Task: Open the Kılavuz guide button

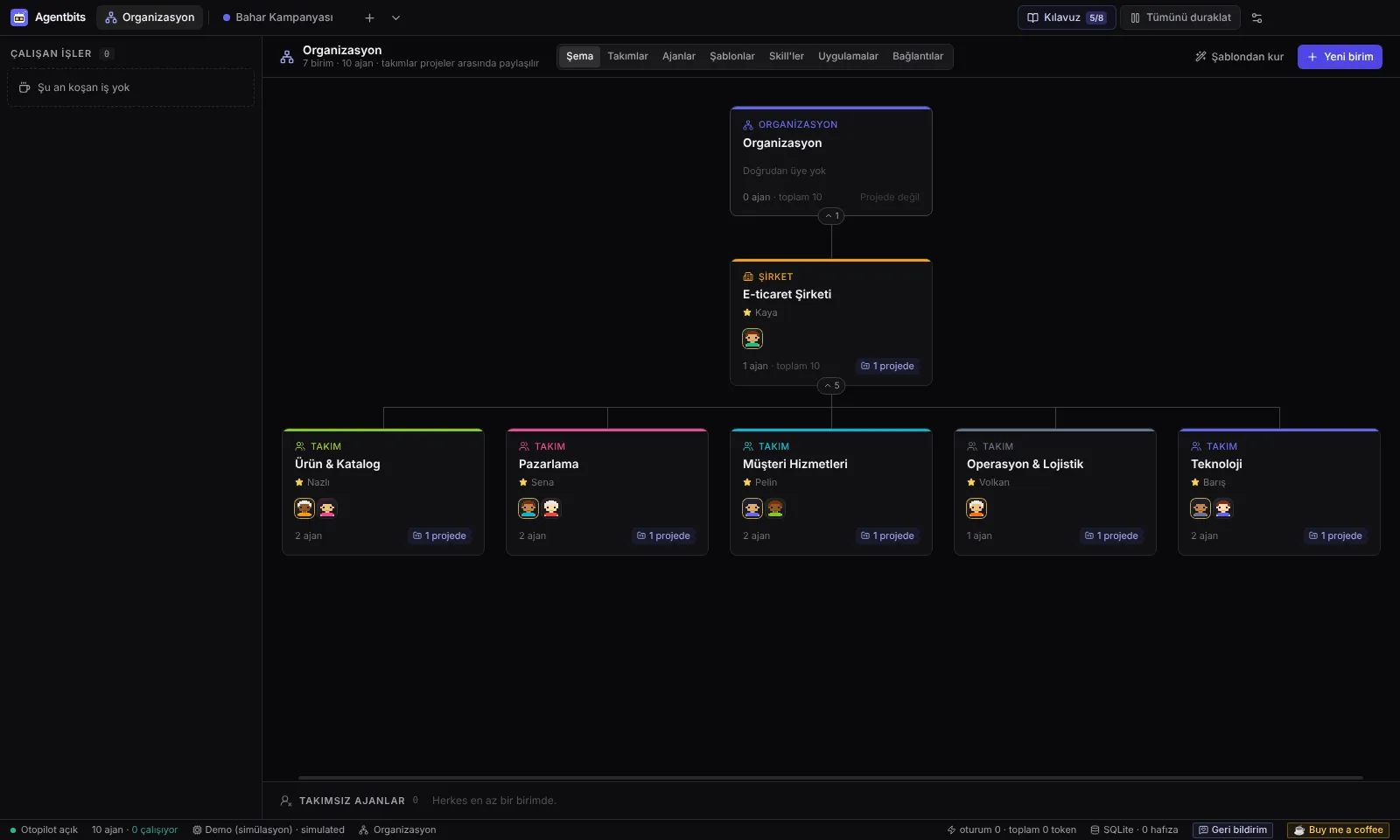Action: click(1067, 17)
